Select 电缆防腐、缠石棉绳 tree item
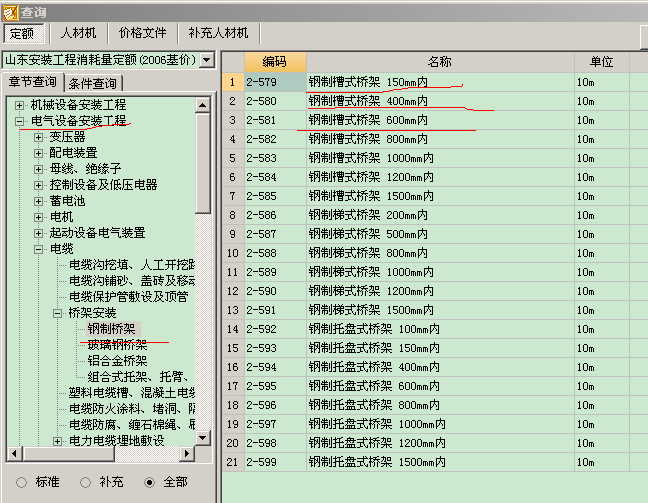Viewport: 648px width, 503px height. [x=132, y=425]
